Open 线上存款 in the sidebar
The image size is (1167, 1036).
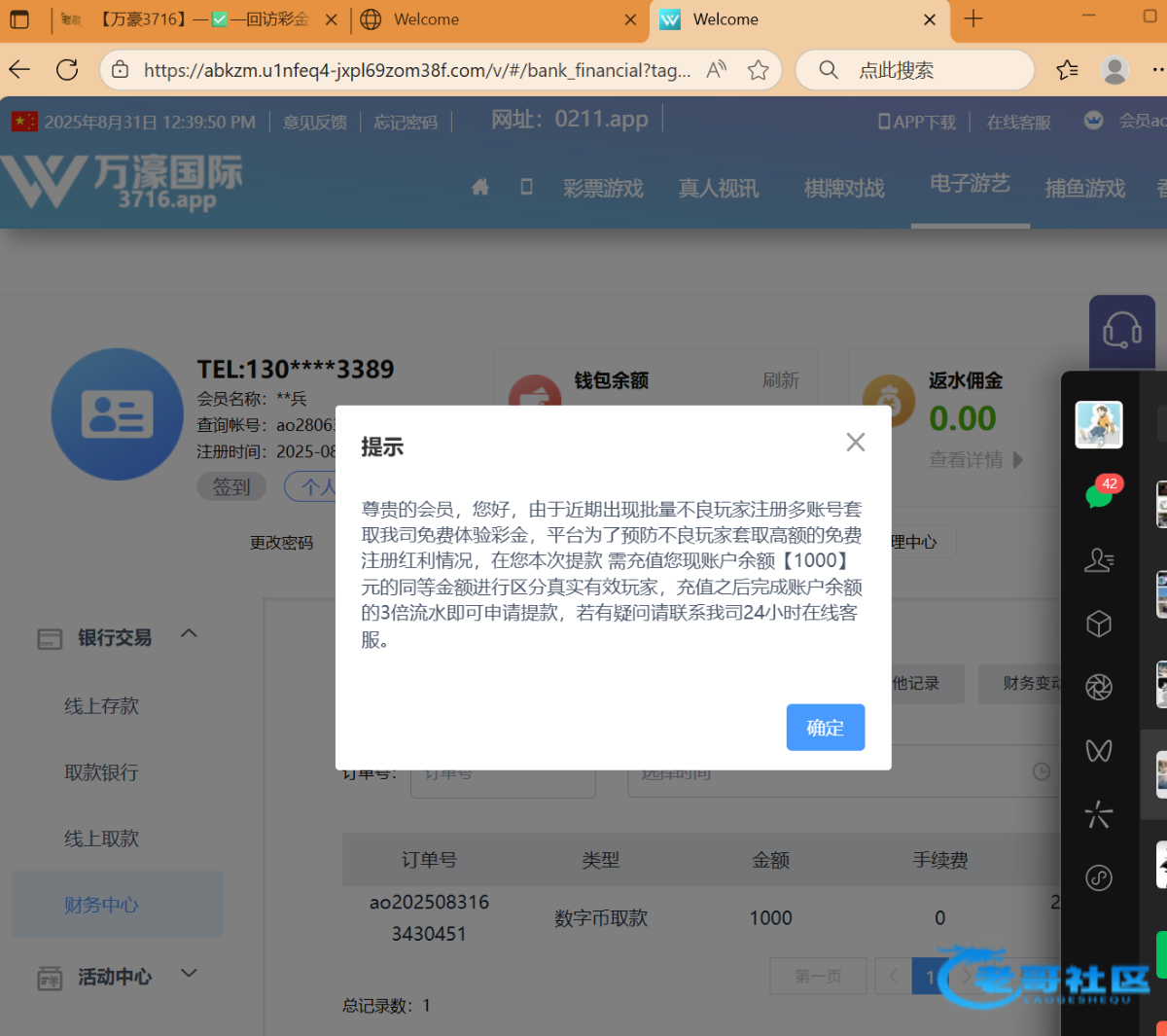click(x=102, y=706)
